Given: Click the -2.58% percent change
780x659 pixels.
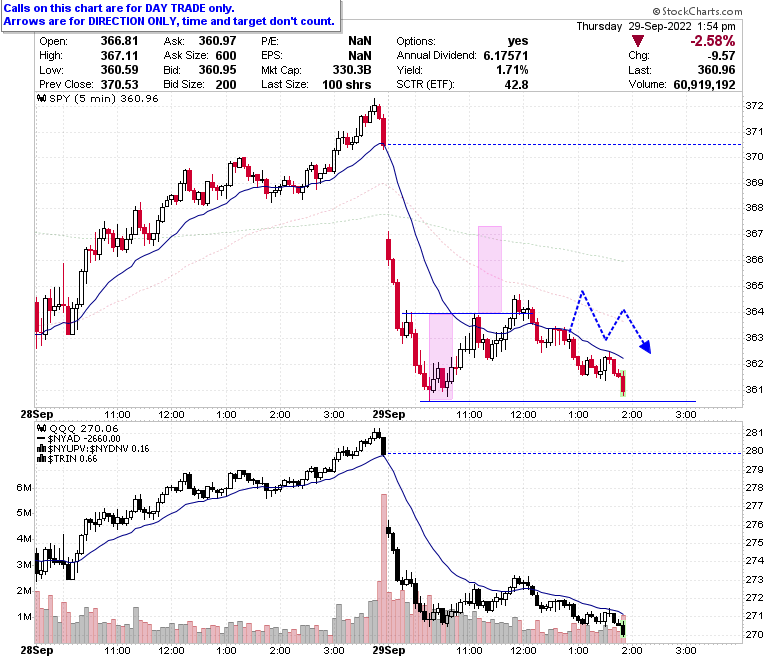Looking at the screenshot, I should click(x=712, y=41).
